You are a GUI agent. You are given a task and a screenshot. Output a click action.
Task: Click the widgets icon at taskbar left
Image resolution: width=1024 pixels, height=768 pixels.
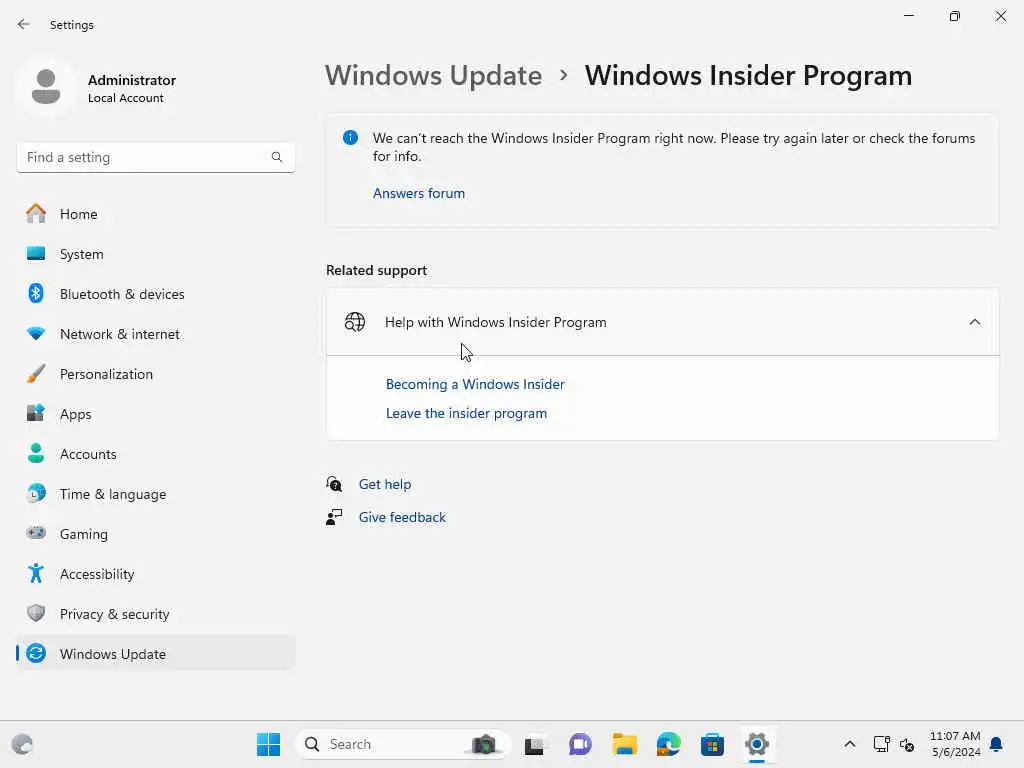pos(22,744)
